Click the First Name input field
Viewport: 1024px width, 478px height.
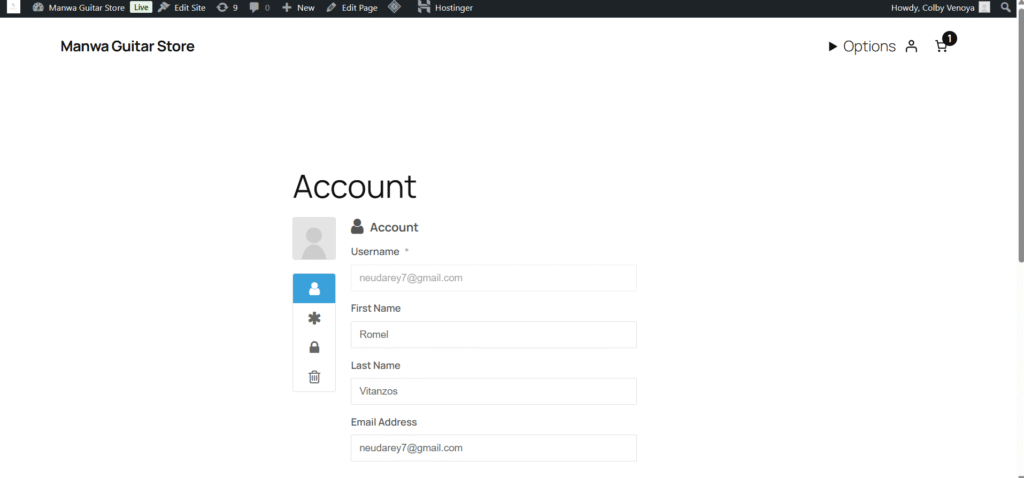tap(493, 335)
